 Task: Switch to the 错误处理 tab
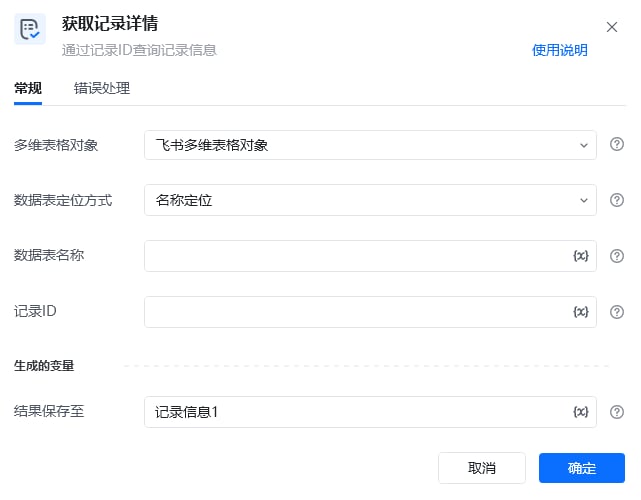click(102, 88)
